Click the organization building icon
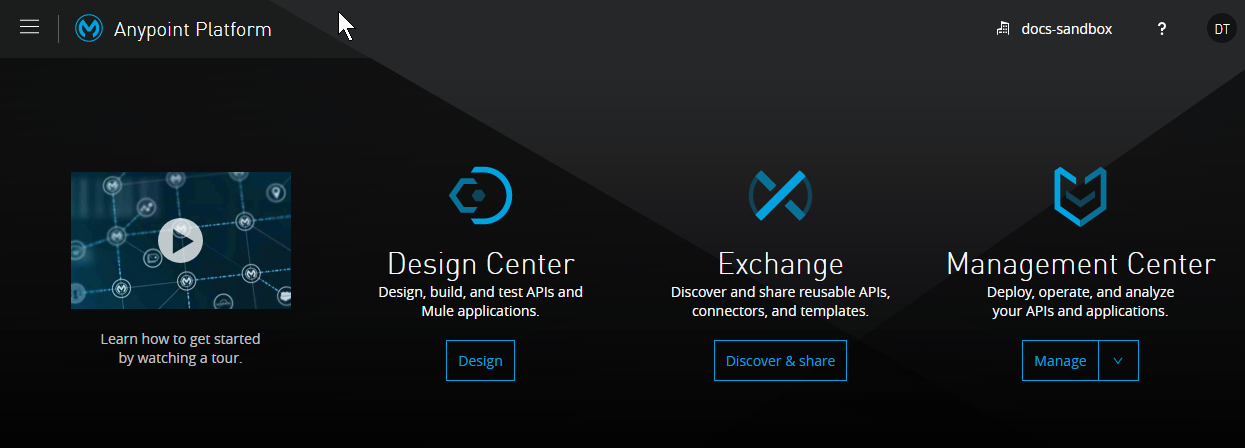Image resolution: width=1245 pixels, height=448 pixels. tap(1003, 29)
